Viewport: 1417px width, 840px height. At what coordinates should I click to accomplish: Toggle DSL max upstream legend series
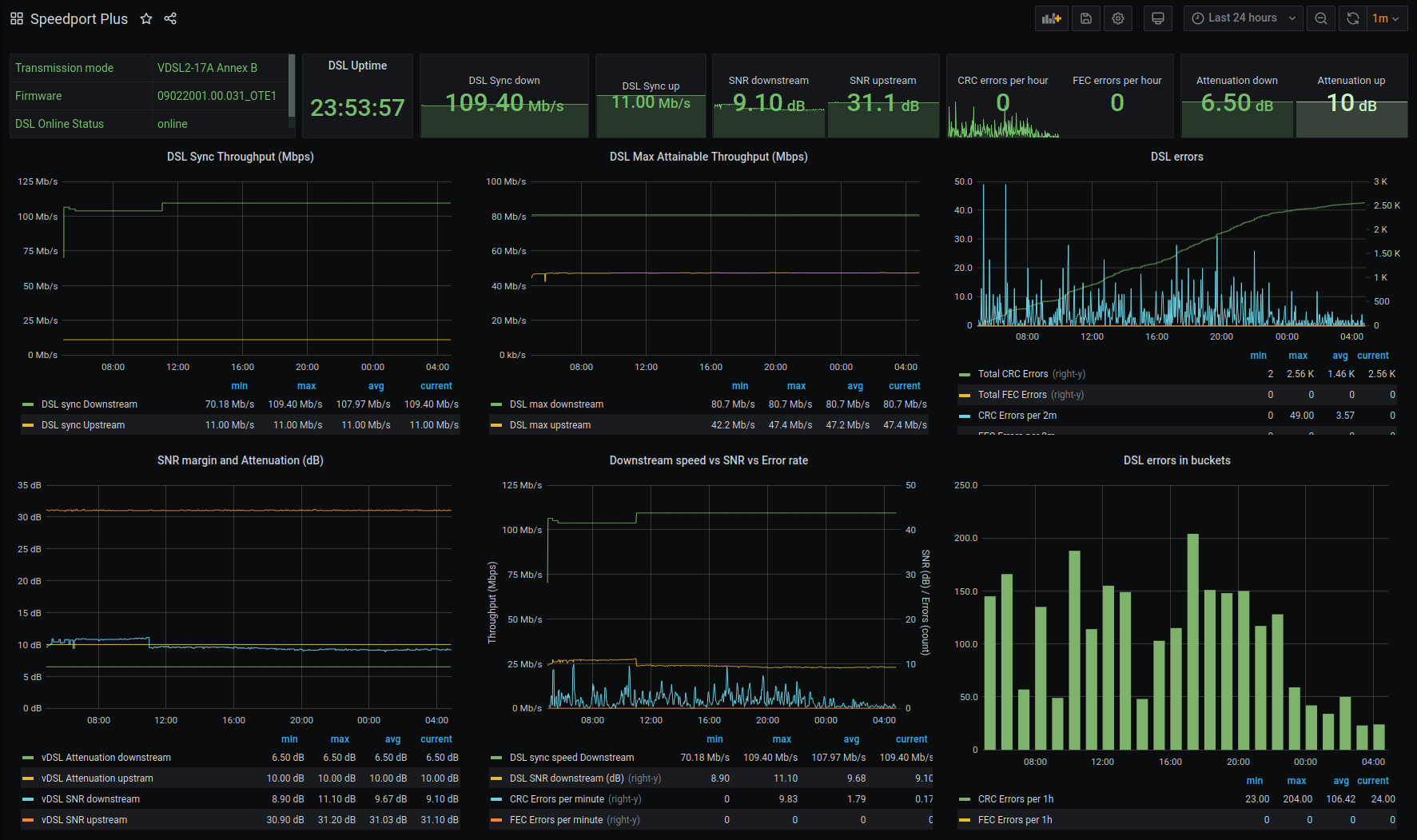pyautogui.click(x=550, y=425)
